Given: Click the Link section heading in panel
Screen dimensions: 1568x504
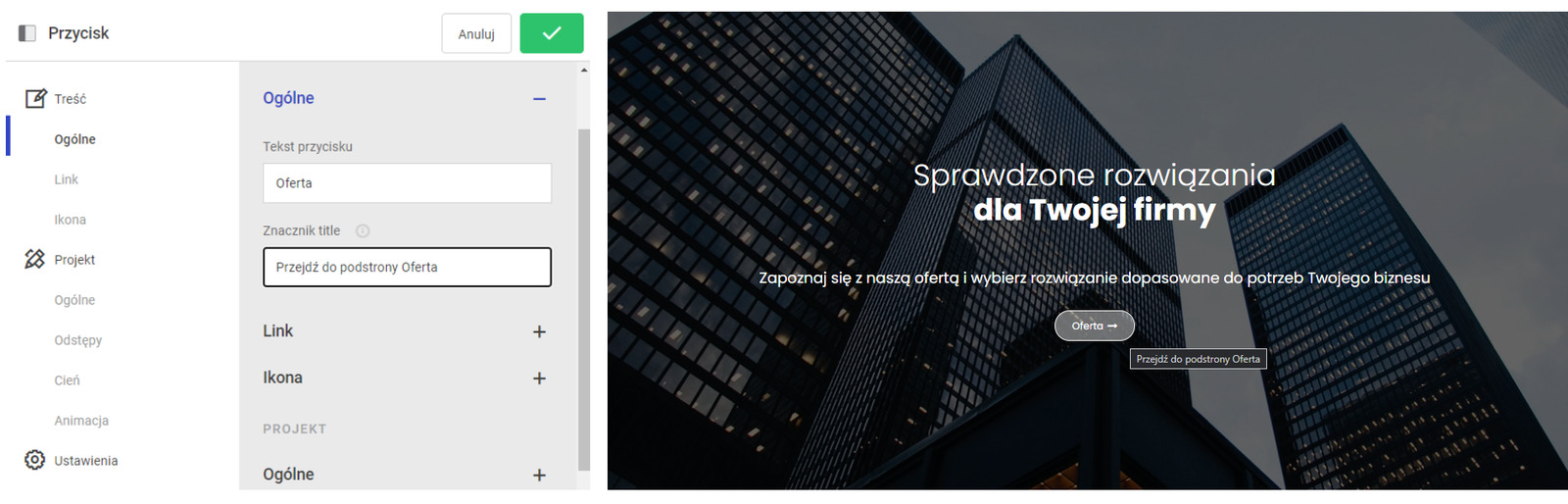Looking at the screenshot, I should point(278,331).
